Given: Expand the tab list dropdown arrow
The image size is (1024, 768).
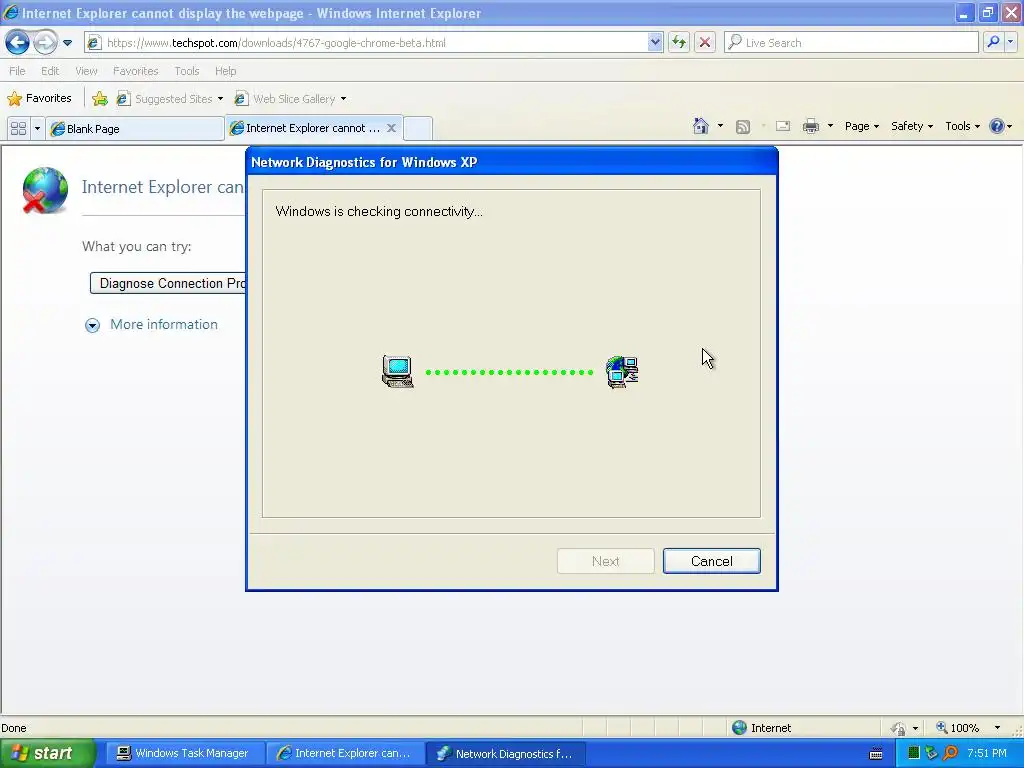Looking at the screenshot, I should click(37, 129).
